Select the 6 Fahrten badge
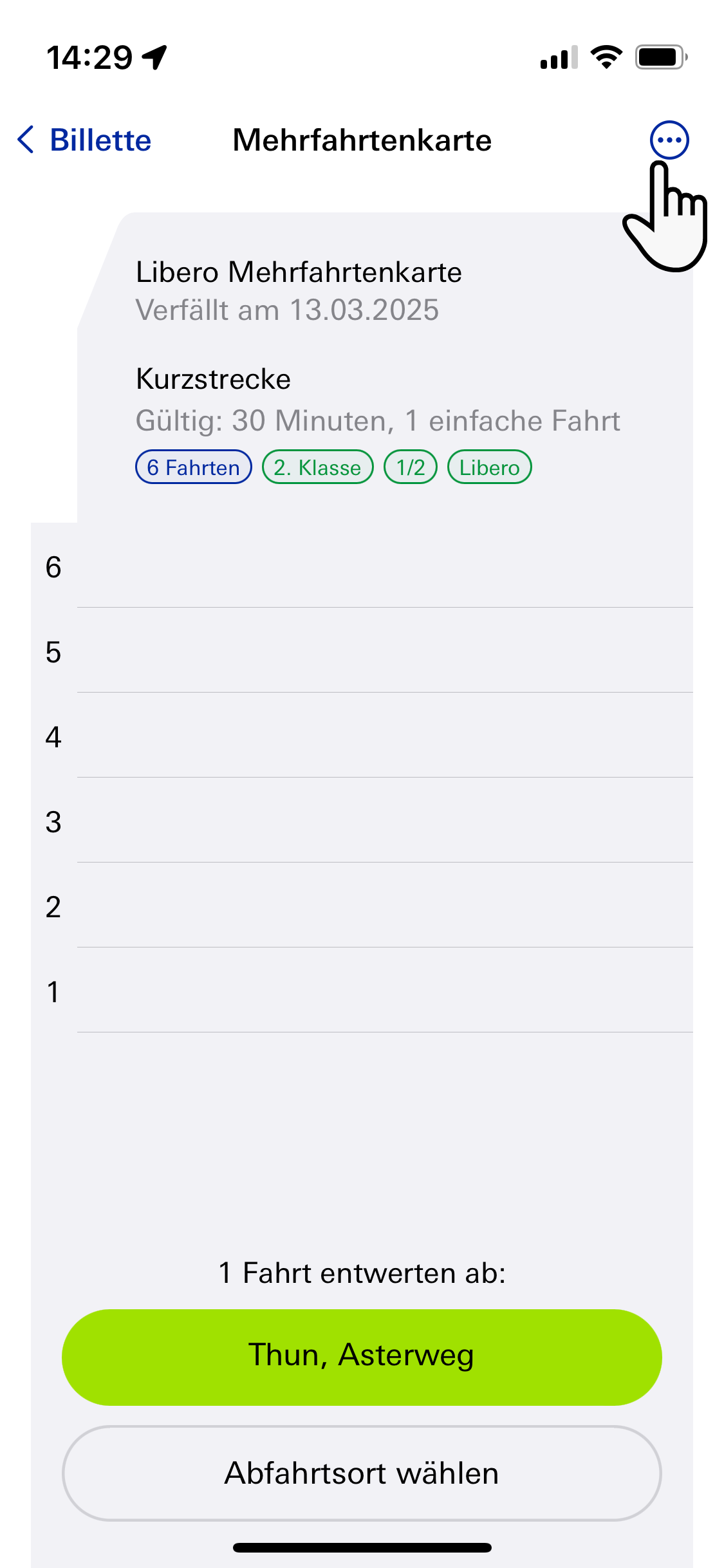724x1568 pixels. coord(194,467)
